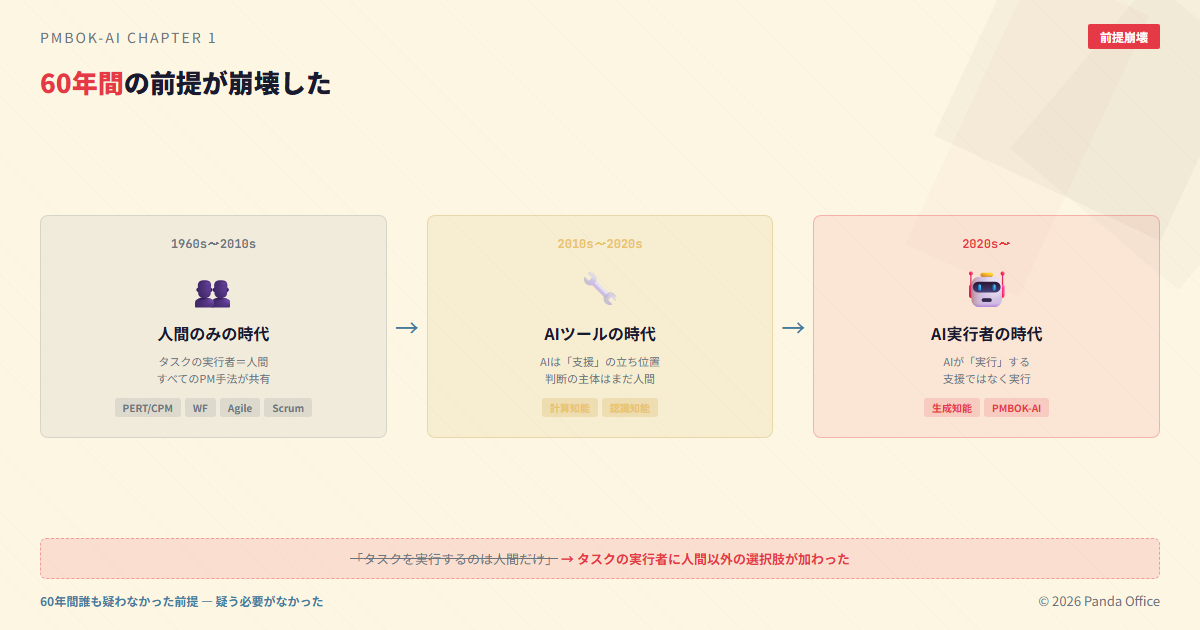Click the robot face icon in the third card
Viewport: 1200px width, 630px height.
pos(986,289)
